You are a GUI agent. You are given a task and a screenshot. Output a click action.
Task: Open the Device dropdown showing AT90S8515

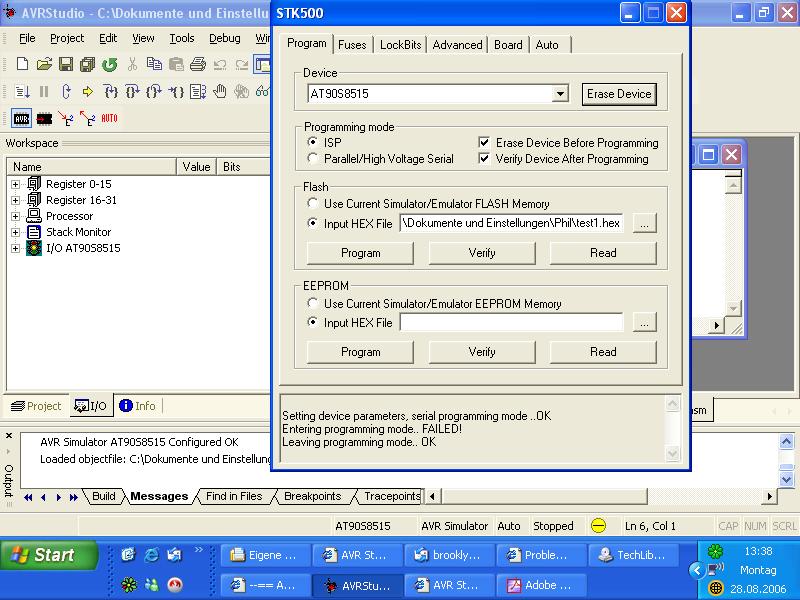560,93
